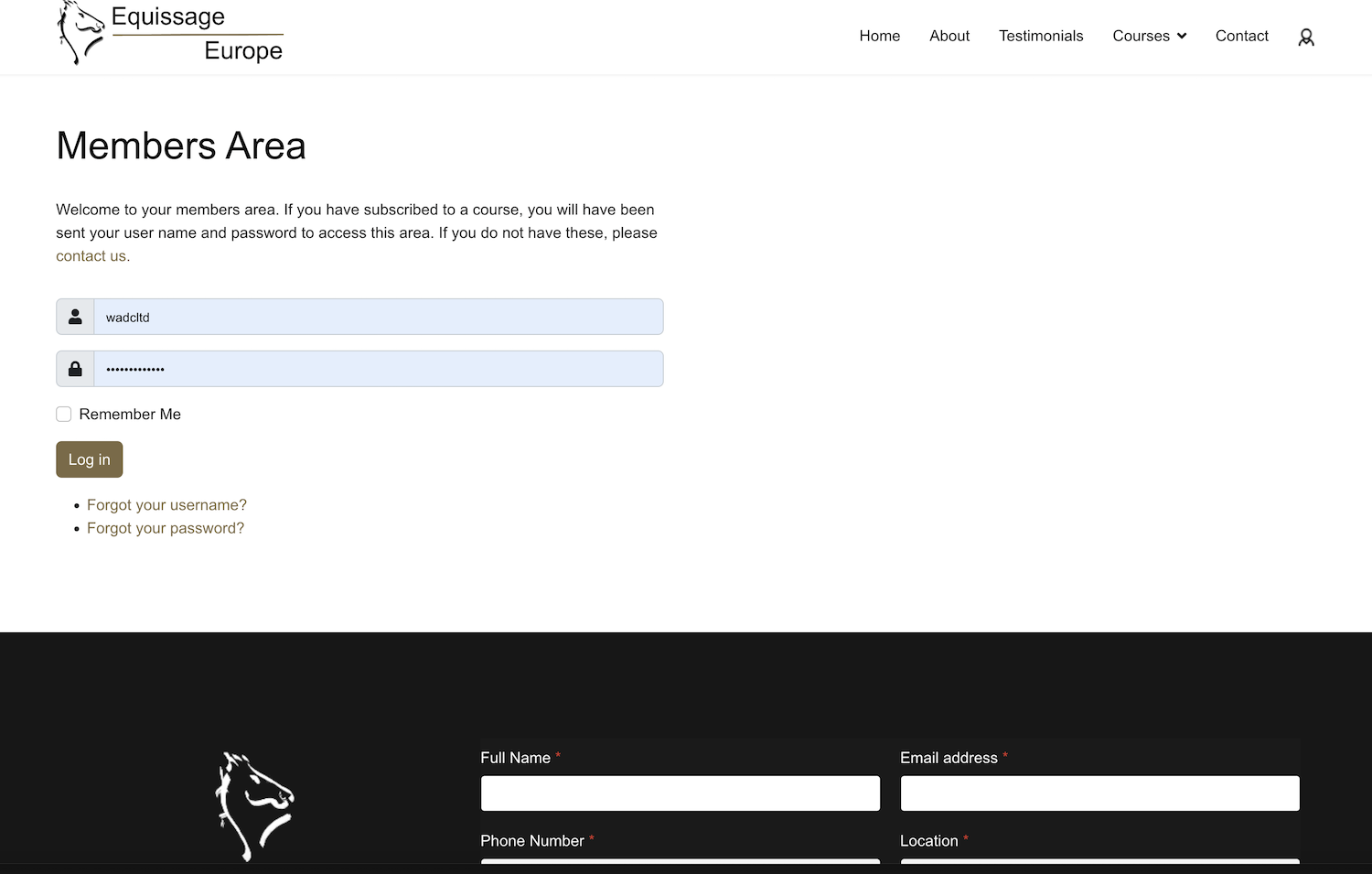
Task: Click the padlock icon beside password field
Action: click(75, 369)
